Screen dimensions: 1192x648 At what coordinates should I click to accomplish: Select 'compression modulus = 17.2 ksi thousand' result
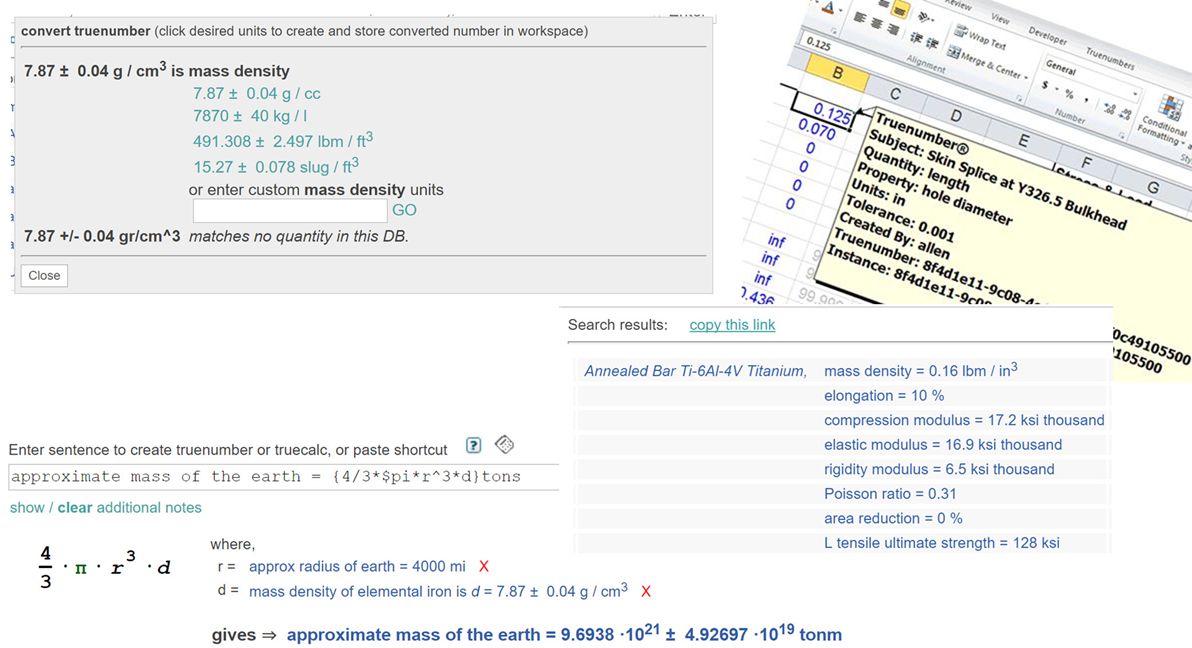tap(964, 420)
